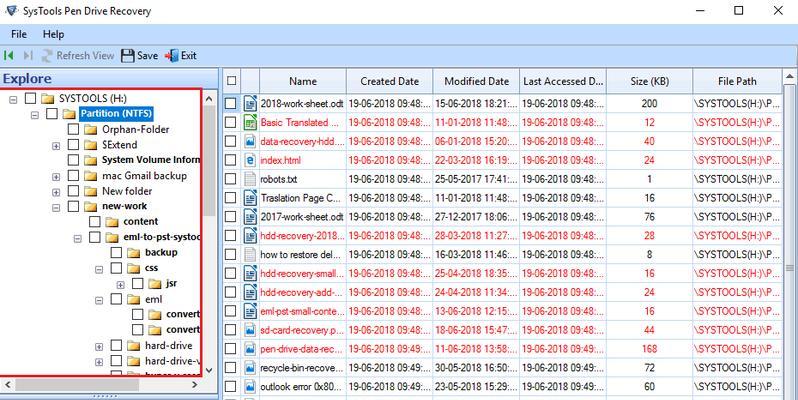798x400 pixels.
Task: Sort by the Name column header
Action: pyautogui.click(x=303, y=81)
